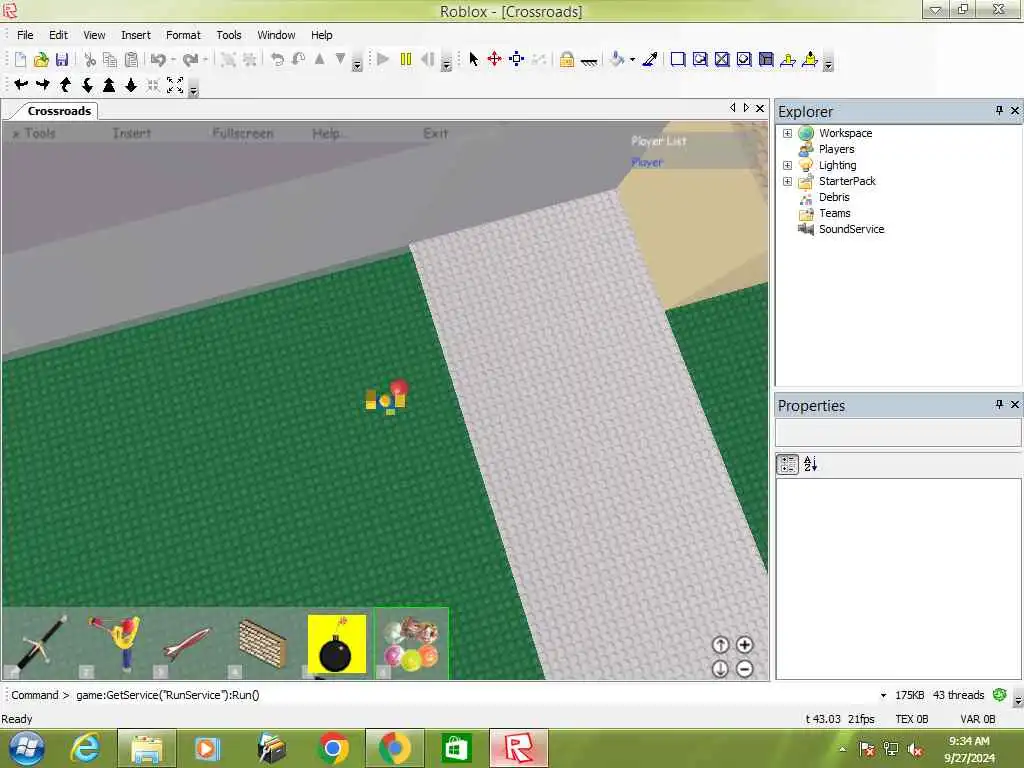Pick the eyedropper Dropper tool

tap(650, 59)
